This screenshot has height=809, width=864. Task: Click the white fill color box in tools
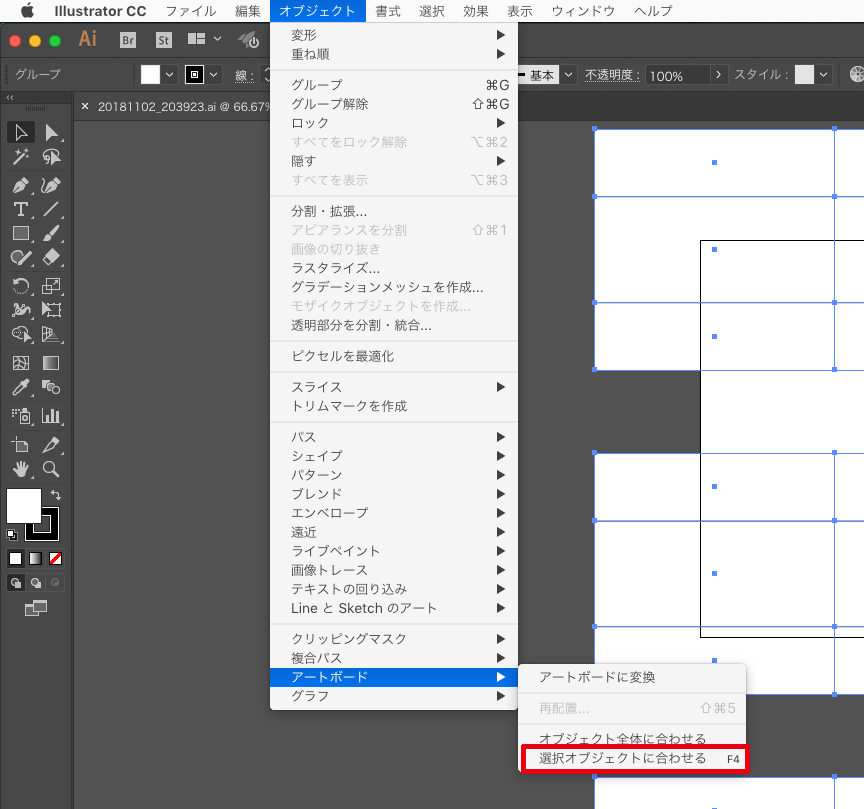[23, 505]
